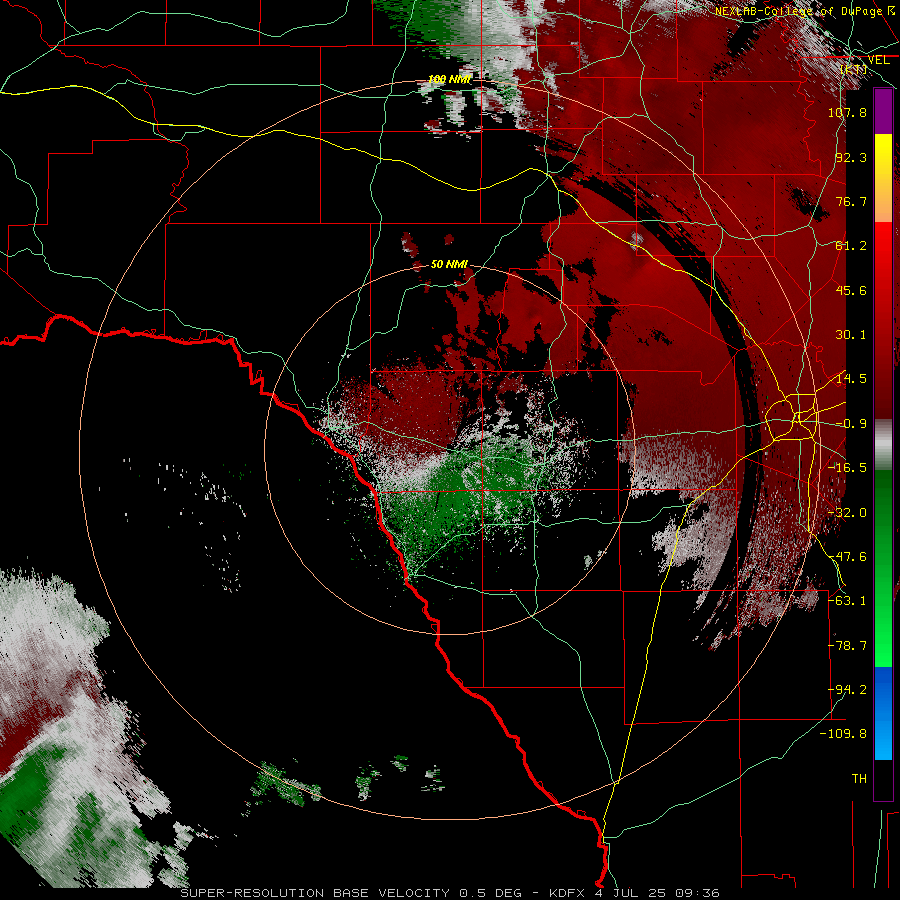This screenshot has height=900, width=900.
Task: Select the 61.2 value on velocity scale
Action: click(x=851, y=246)
